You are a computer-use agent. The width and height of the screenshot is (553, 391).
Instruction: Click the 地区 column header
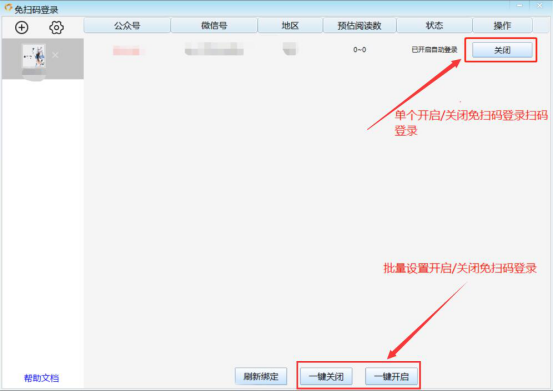(x=290, y=25)
